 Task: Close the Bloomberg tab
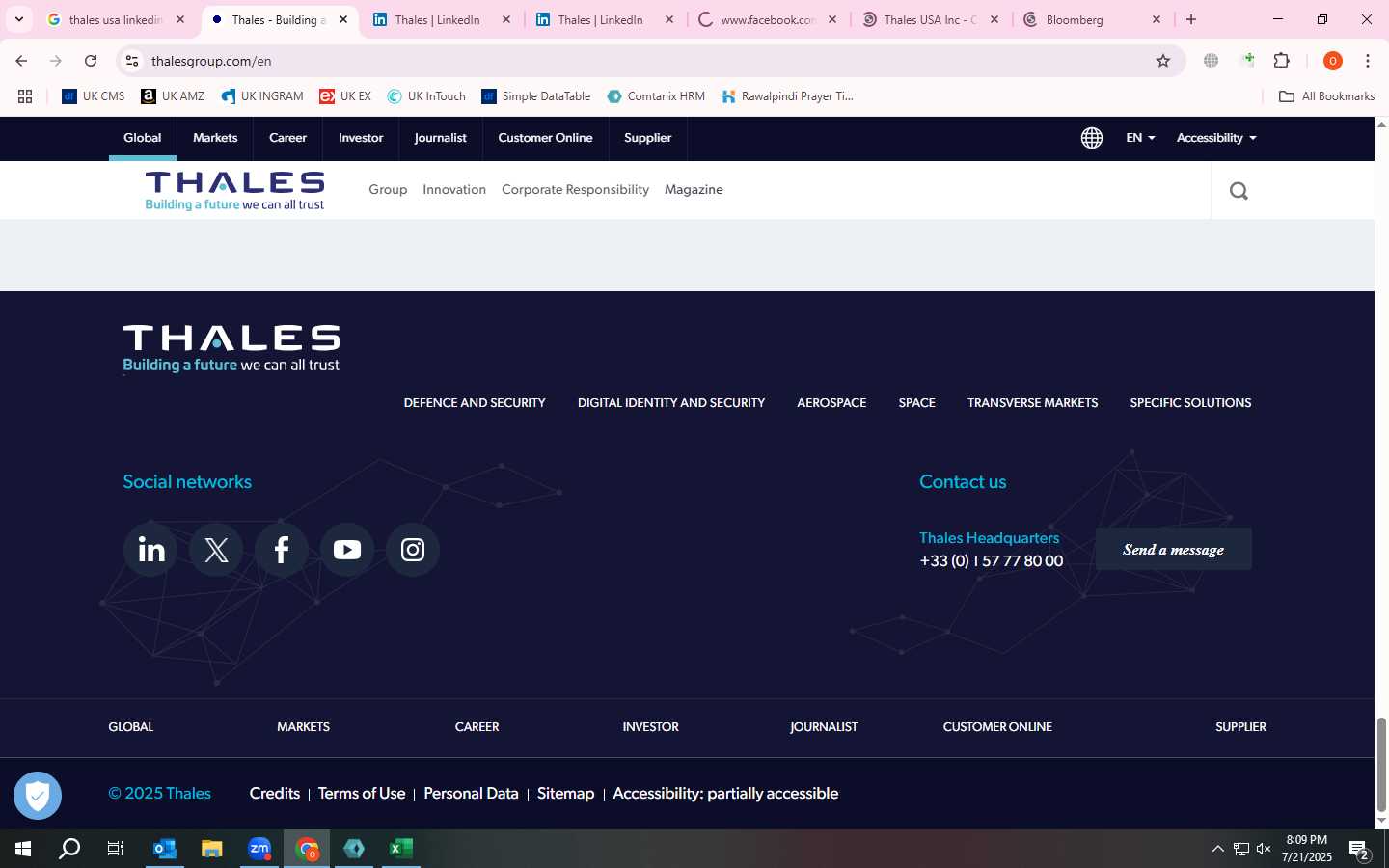[1157, 19]
